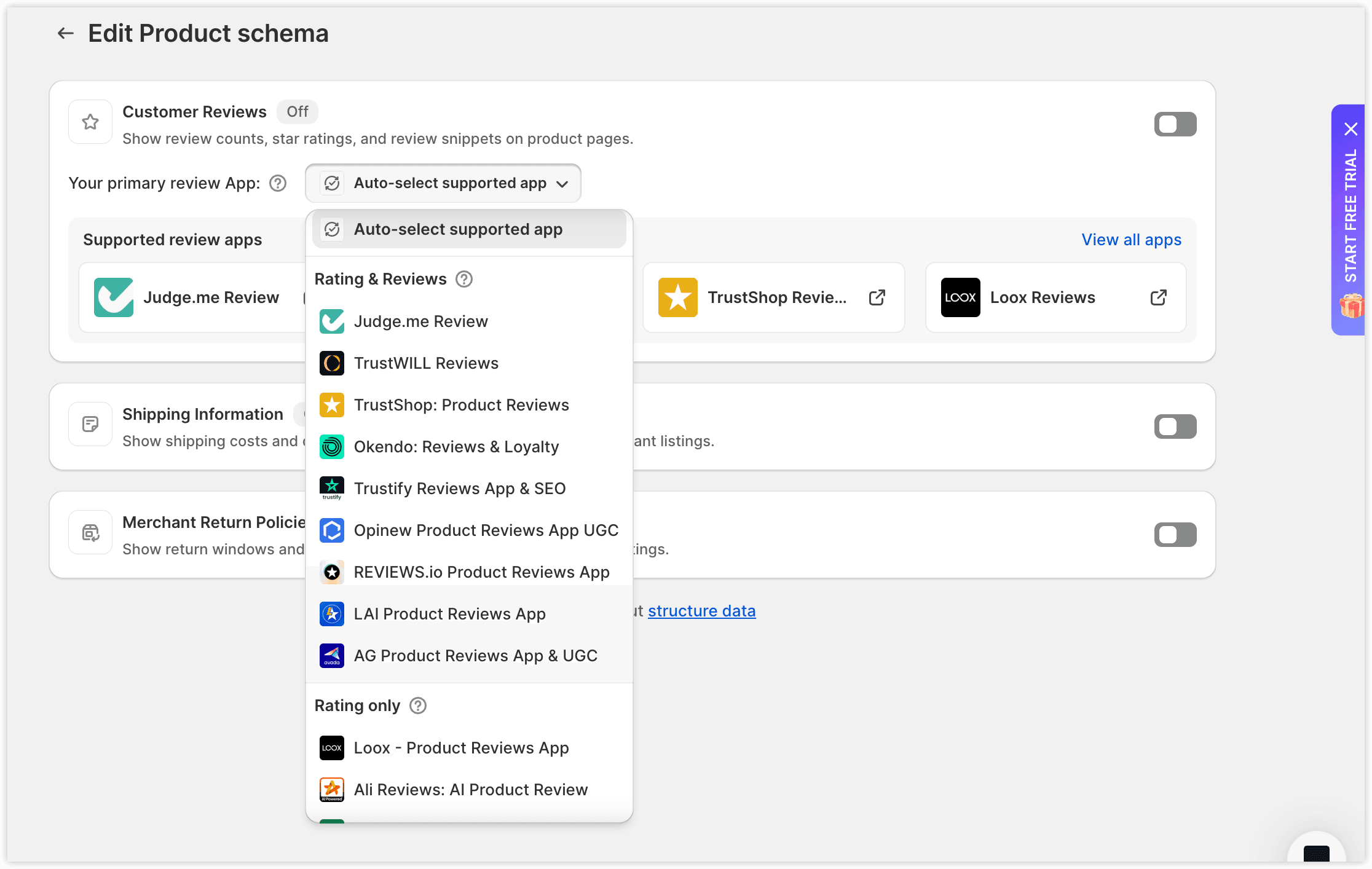The height and width of the screenshot is (869, 1372).
Task: Open the Loox Reviews app card
Action: 1055,297
